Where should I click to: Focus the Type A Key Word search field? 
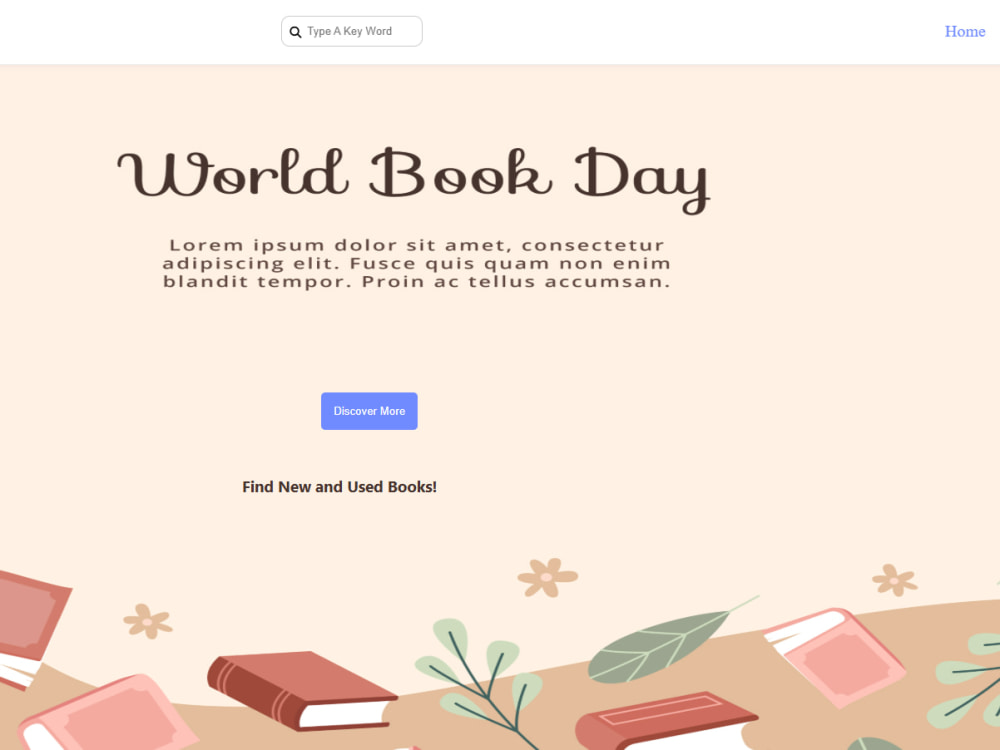coord(351,31)
